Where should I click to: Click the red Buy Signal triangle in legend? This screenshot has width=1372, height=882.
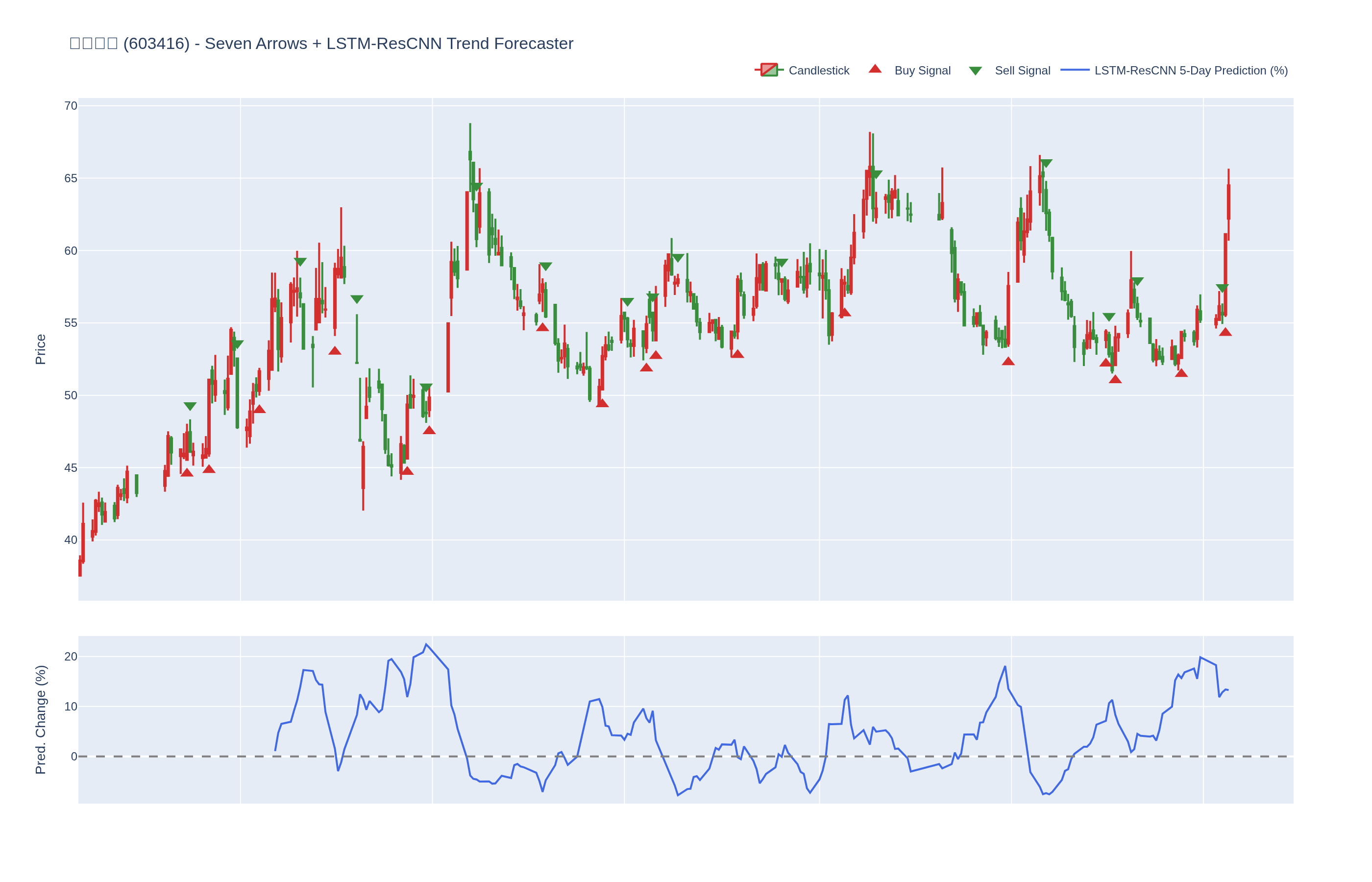(874, 69)
